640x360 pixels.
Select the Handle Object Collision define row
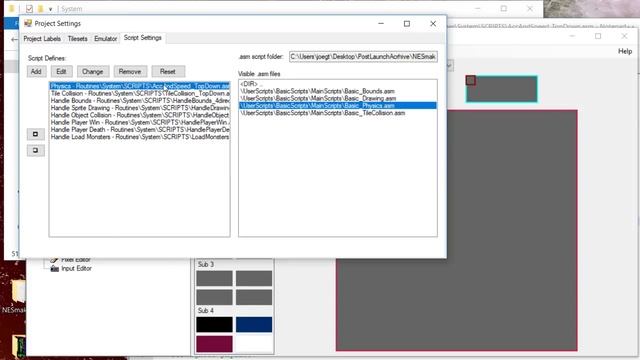click(x=140, y=115)
